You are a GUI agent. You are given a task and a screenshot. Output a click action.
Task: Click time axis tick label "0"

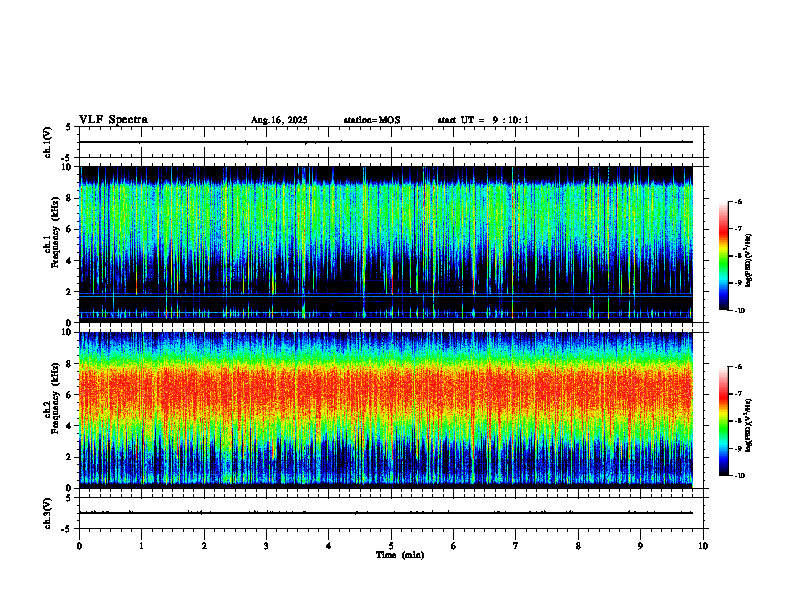[x=79, y=546]
